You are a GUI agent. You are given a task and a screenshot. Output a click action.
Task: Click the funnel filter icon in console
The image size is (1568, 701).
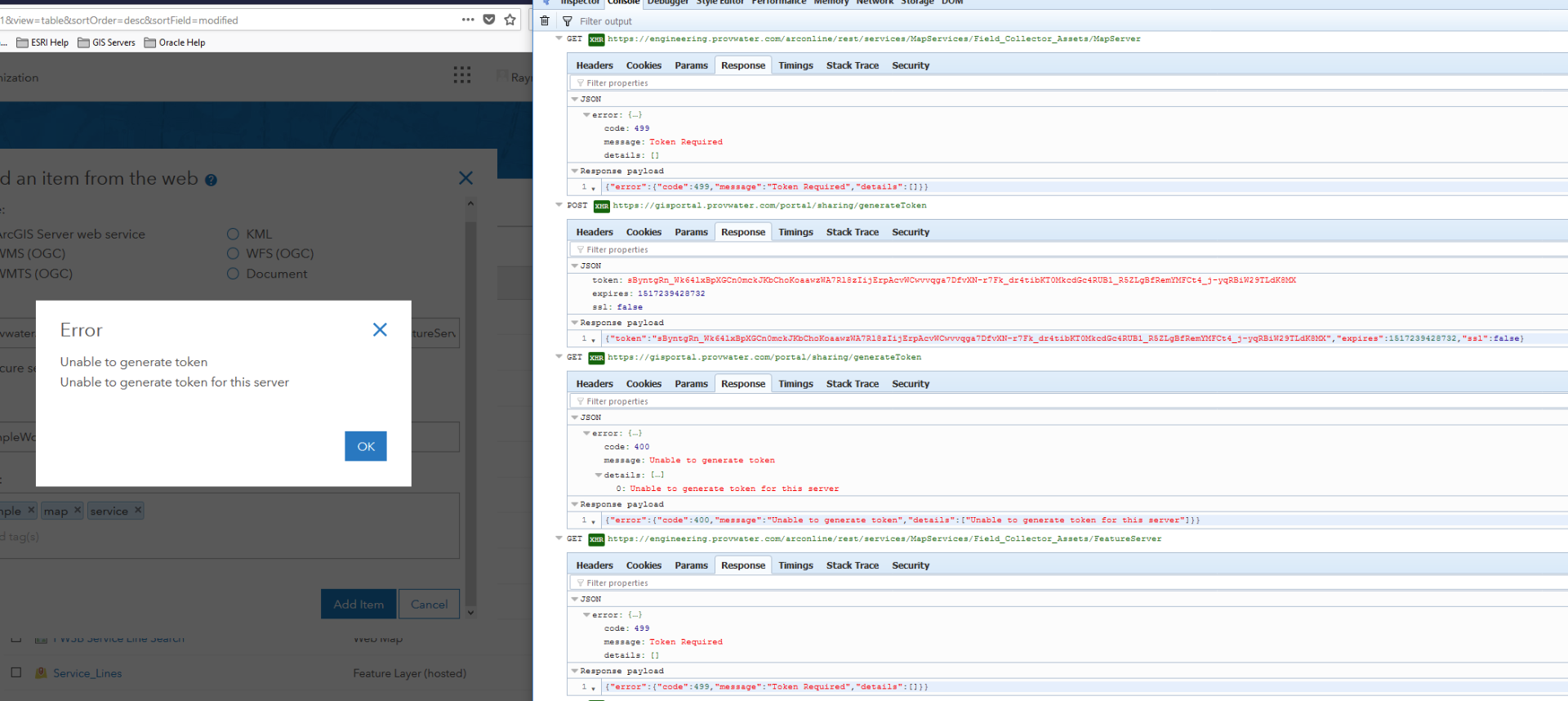tap(568, 21)
